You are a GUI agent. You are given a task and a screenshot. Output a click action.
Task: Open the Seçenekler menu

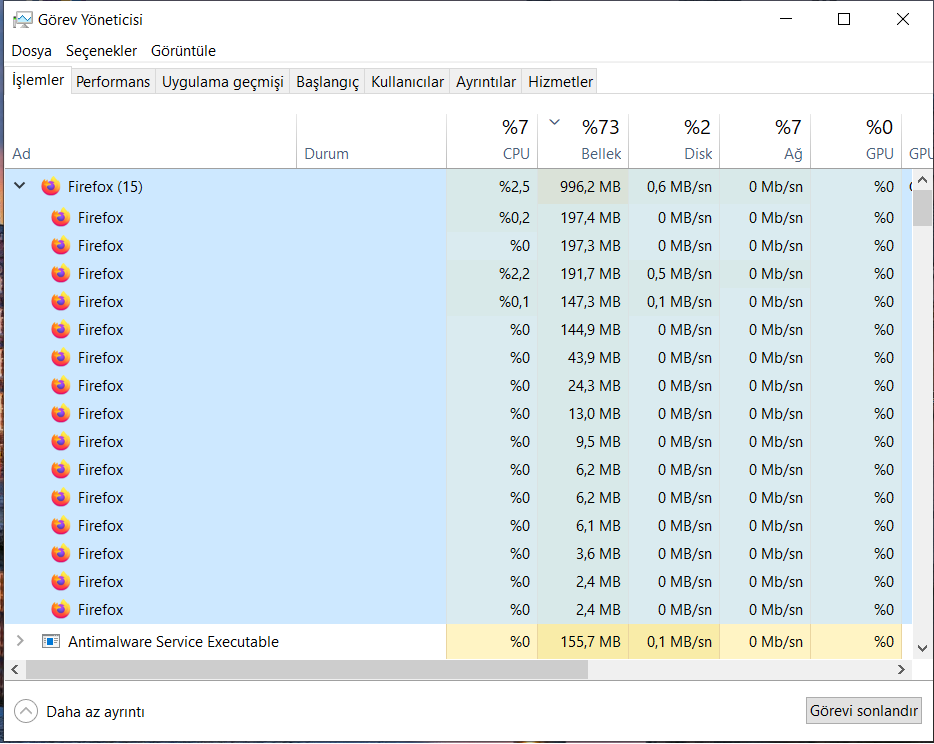101,51
